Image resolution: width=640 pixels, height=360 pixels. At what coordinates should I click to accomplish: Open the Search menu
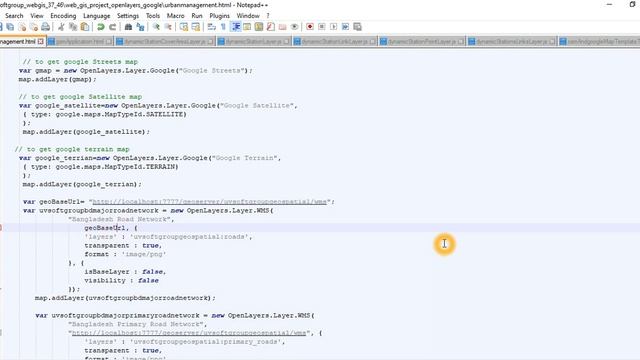[14, 16]
